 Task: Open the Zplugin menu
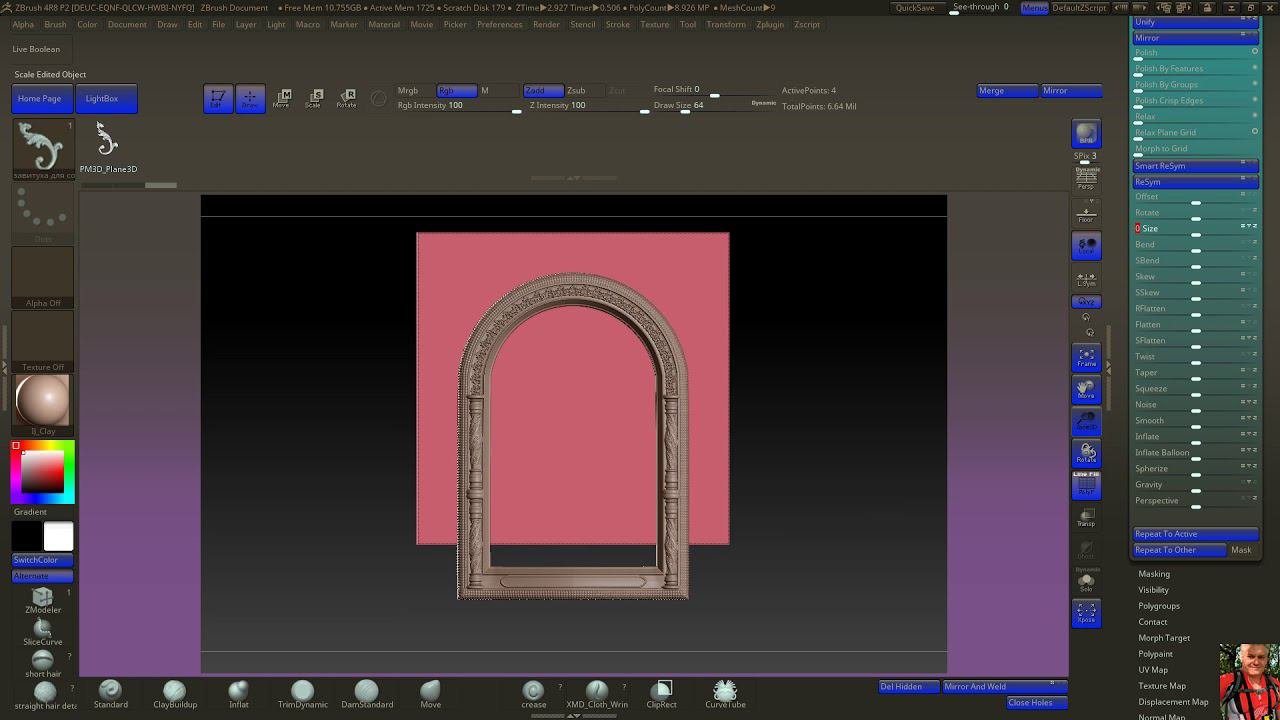point(769,24)
